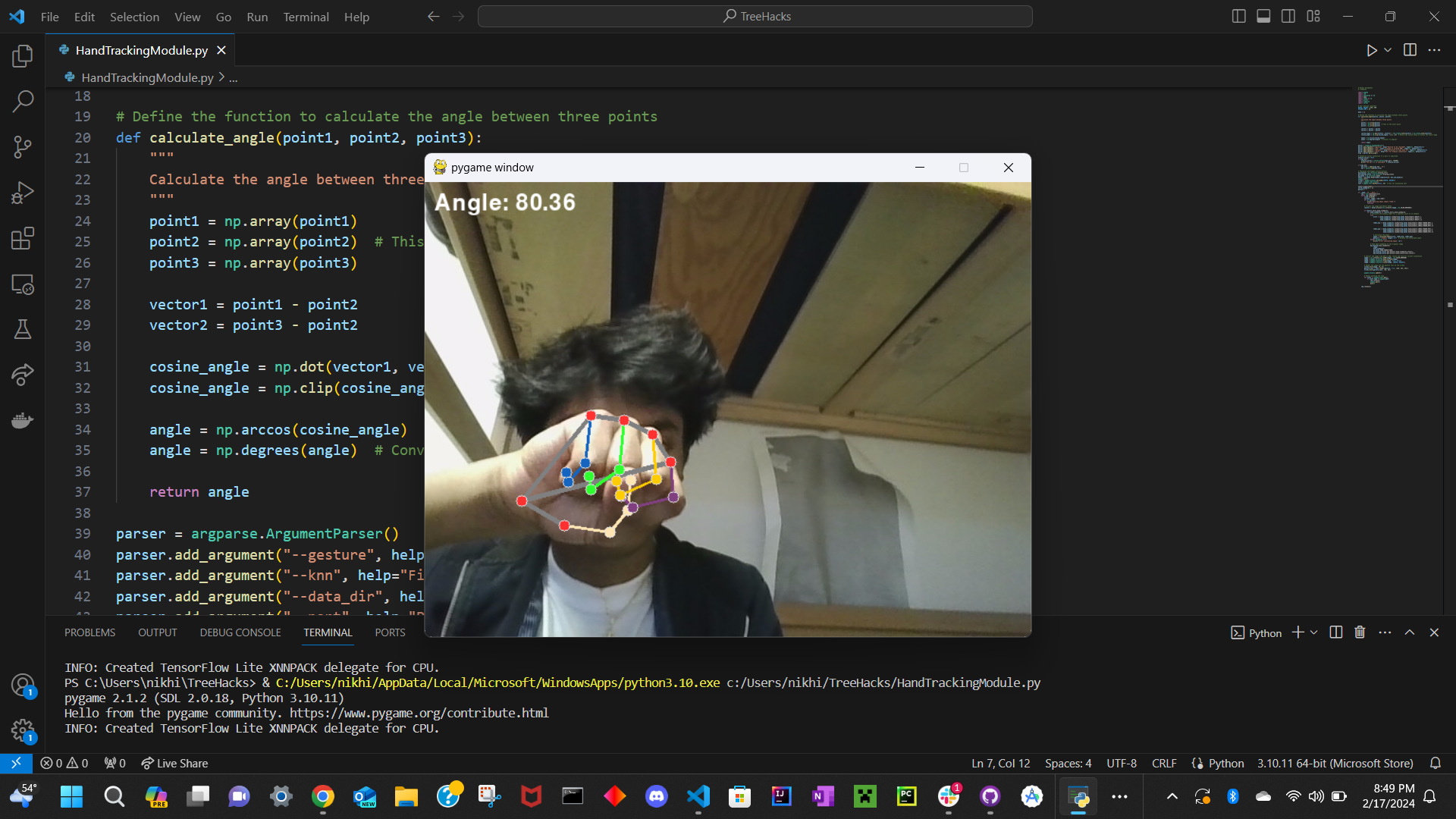Maximize the panel size with chevron
Viewport: 1456px width, 819px height.
1410,632
